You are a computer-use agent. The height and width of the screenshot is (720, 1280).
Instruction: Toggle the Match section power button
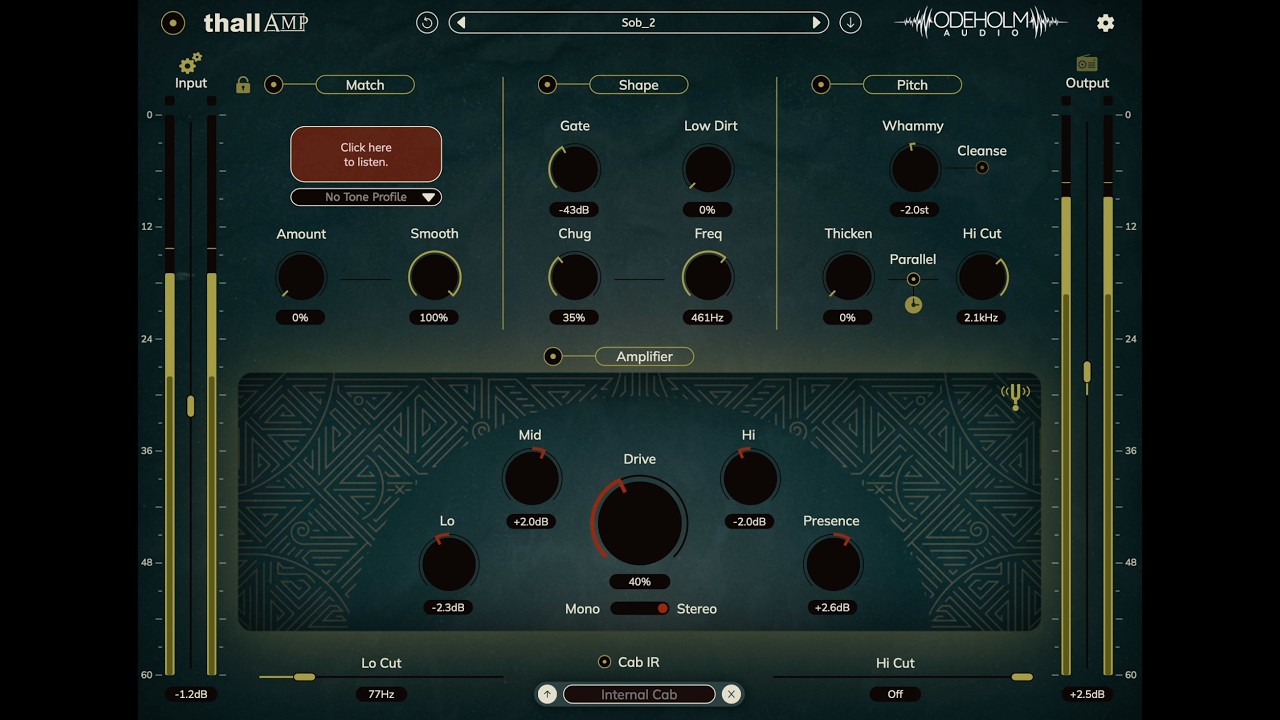pyautogui.click(x=273, y=85)
